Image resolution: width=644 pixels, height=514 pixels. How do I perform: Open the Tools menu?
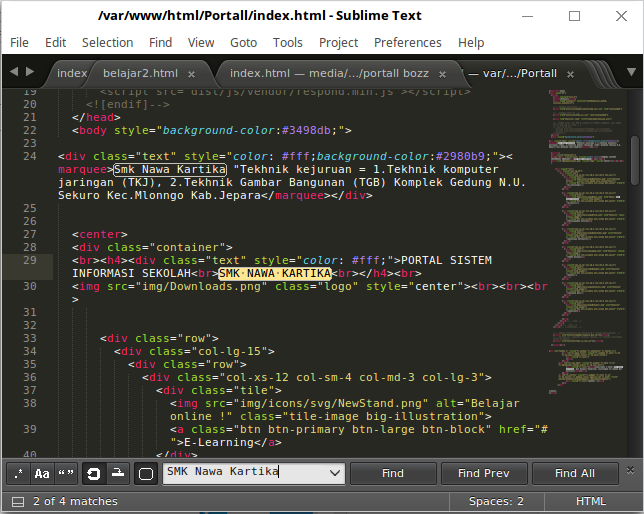tap(288, 43)
